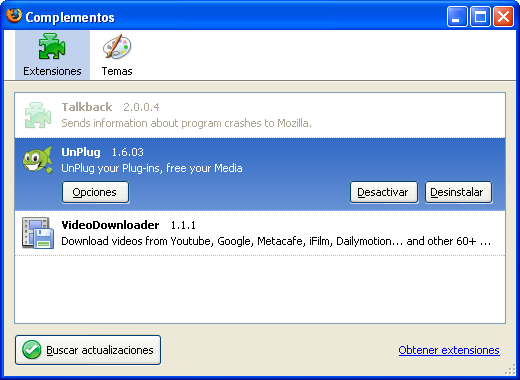Click the Talkback version 2.0.0.4
The height and width of the screenshot is (380, 520).
(141, 107)
